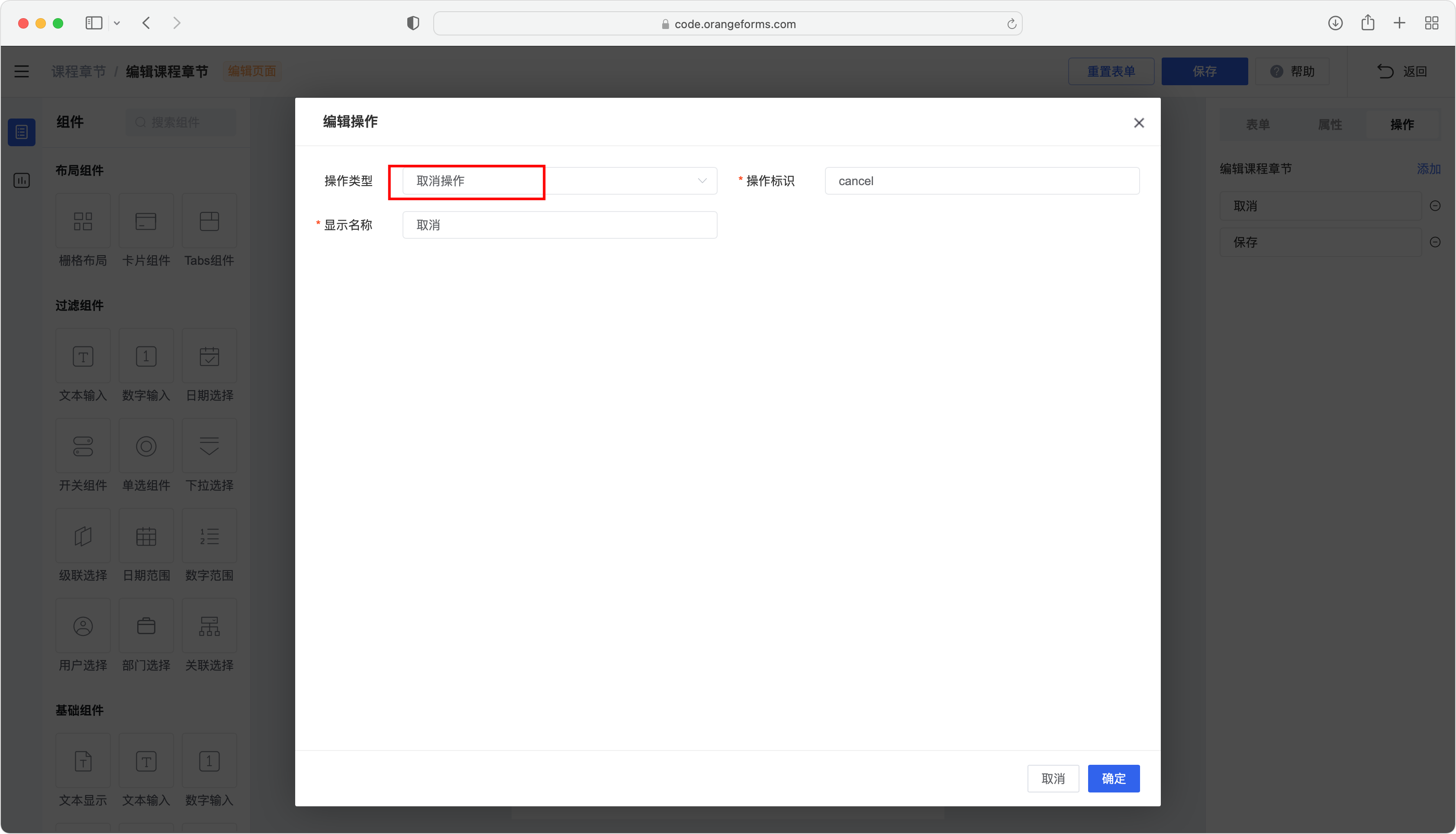
Task: Switch to the 操作 tab
Action: (1401, 124)
